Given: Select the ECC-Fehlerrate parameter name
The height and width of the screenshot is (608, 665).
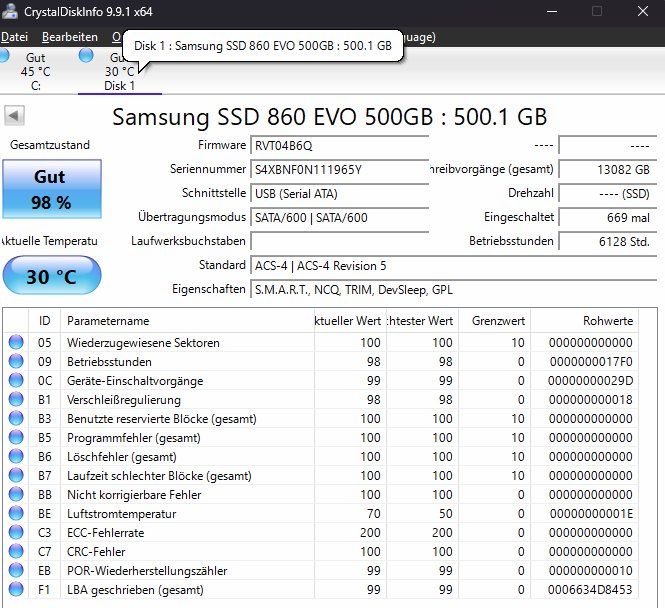Looking at the screenshot, I should 106,533.
